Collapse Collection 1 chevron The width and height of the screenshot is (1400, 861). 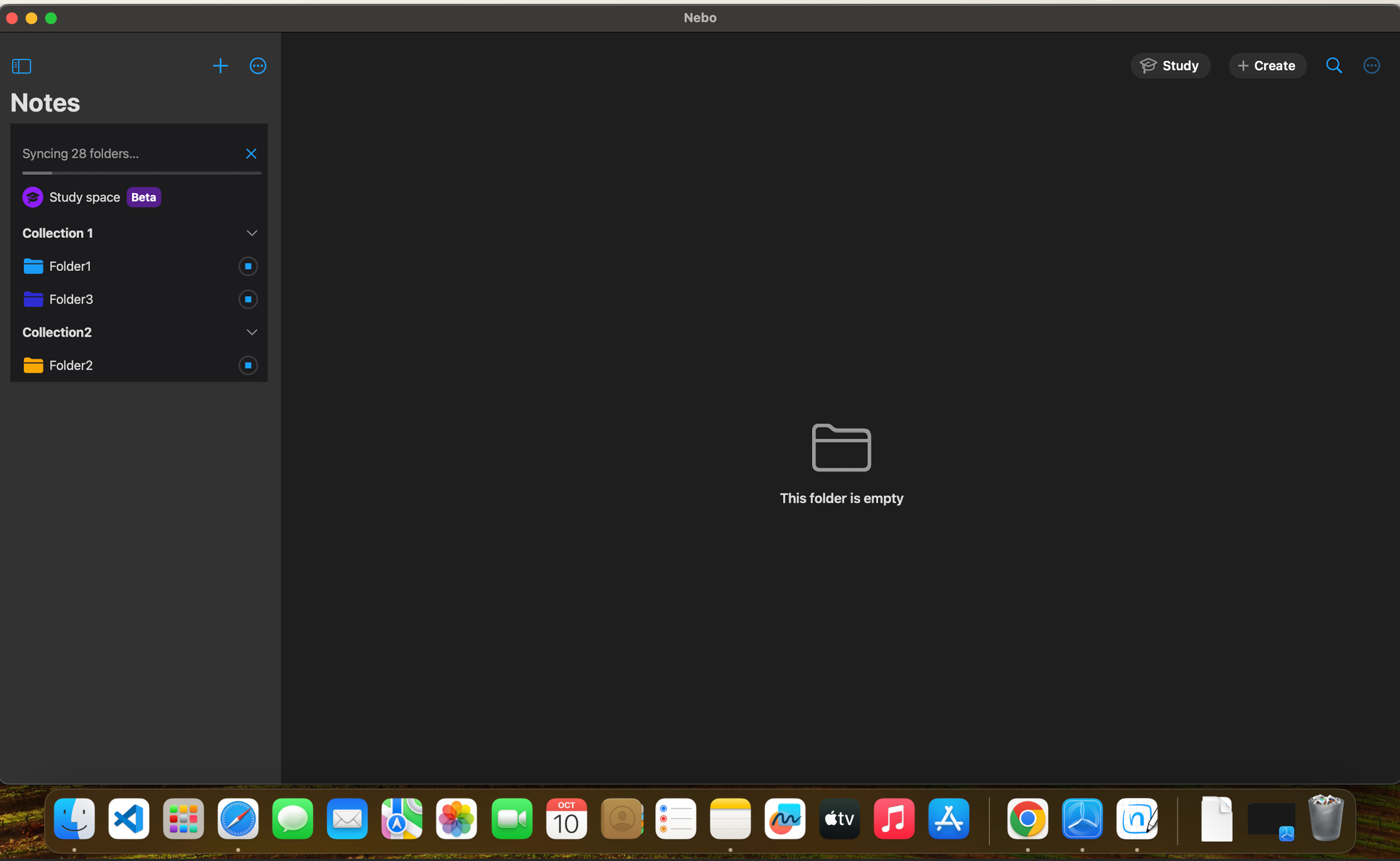[252, 234]
